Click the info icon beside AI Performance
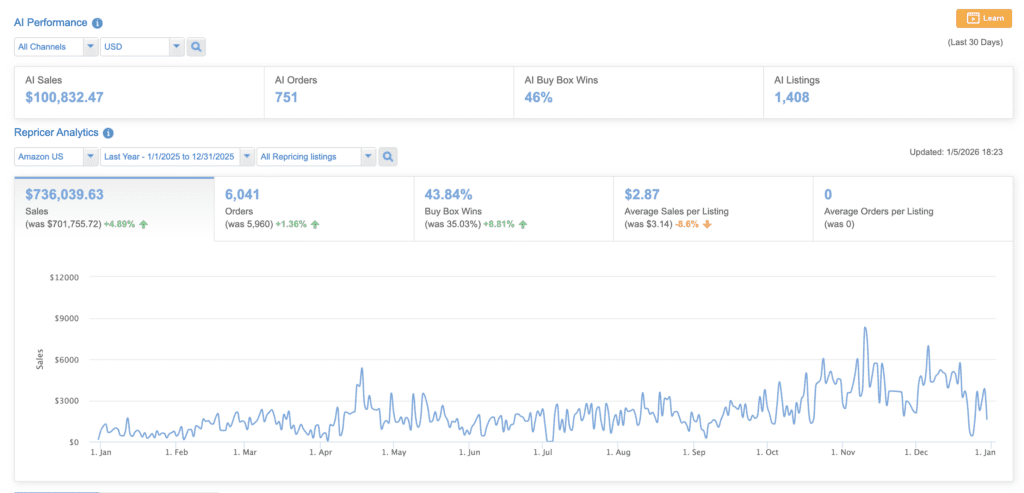The height and width of the screenshot is (493, 1024). pos(97,22)
